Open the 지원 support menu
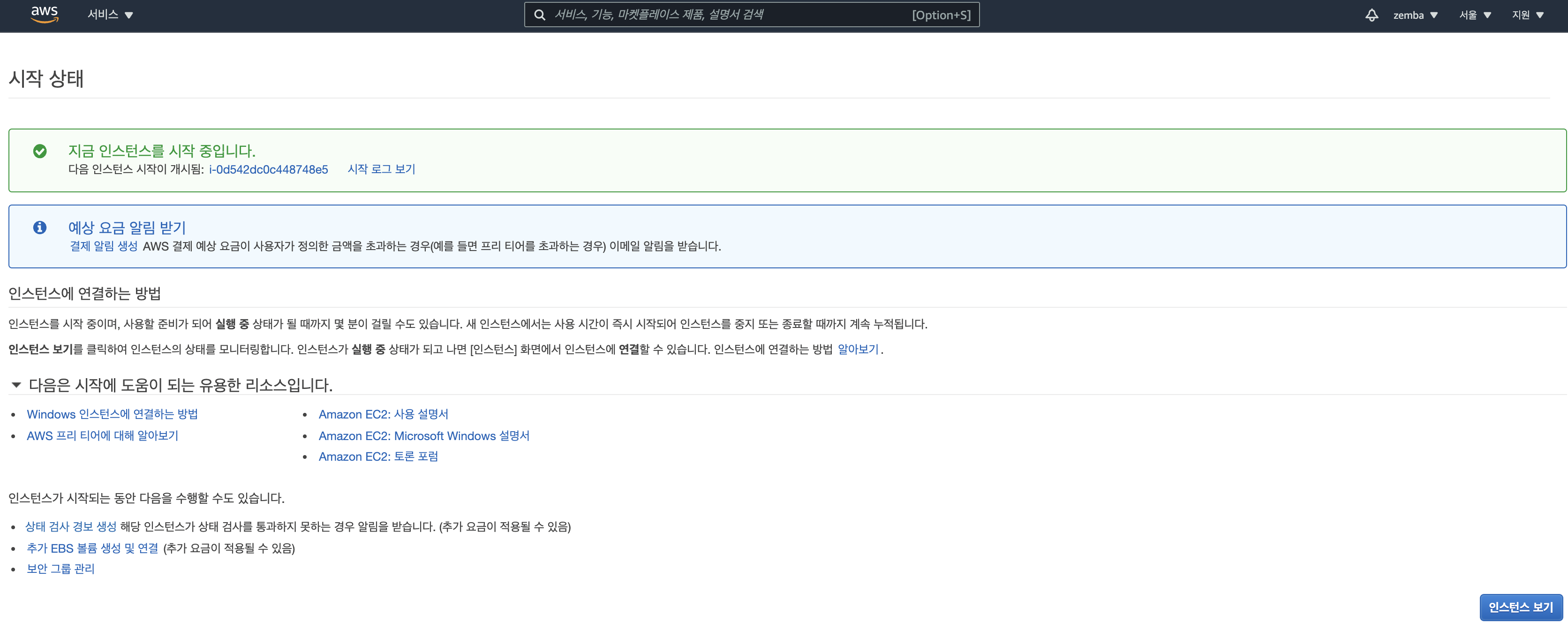The height and width of the screenshot is (639, 1568). (1527, 15)
